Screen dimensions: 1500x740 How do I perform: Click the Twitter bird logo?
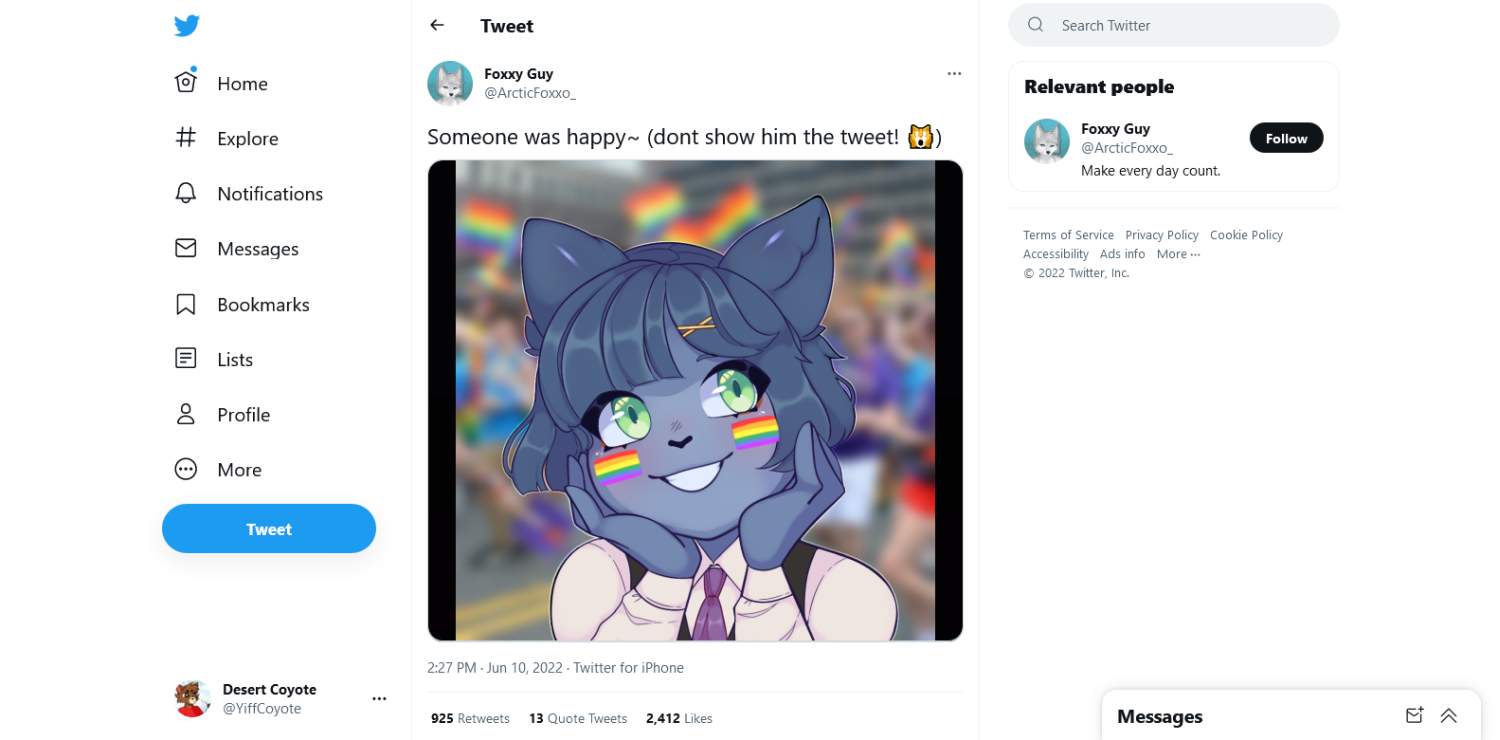coord(186,26)
